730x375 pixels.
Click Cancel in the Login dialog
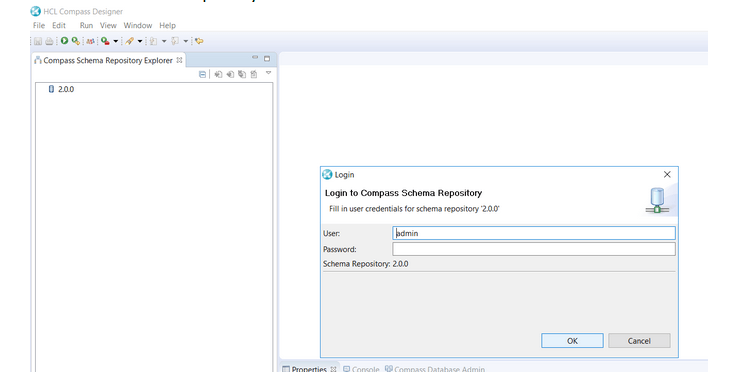[x=639, y=341]
